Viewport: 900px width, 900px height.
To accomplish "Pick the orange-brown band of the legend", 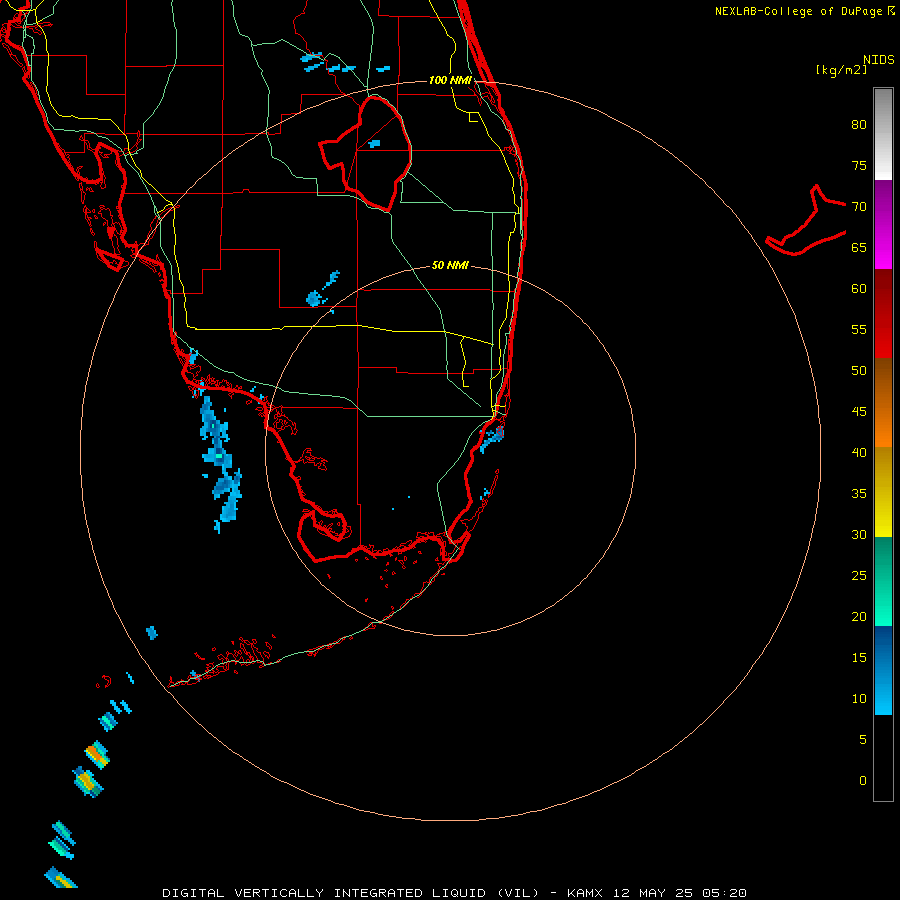I will pos(883,402).
